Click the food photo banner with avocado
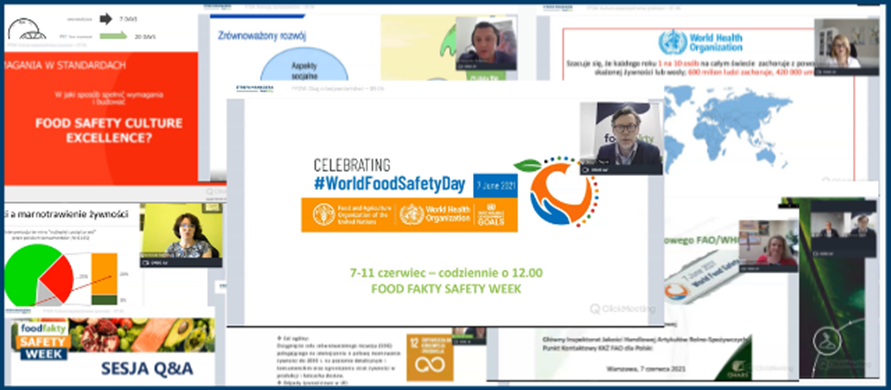Screen dimensions: 891x390 click(142, 335)
